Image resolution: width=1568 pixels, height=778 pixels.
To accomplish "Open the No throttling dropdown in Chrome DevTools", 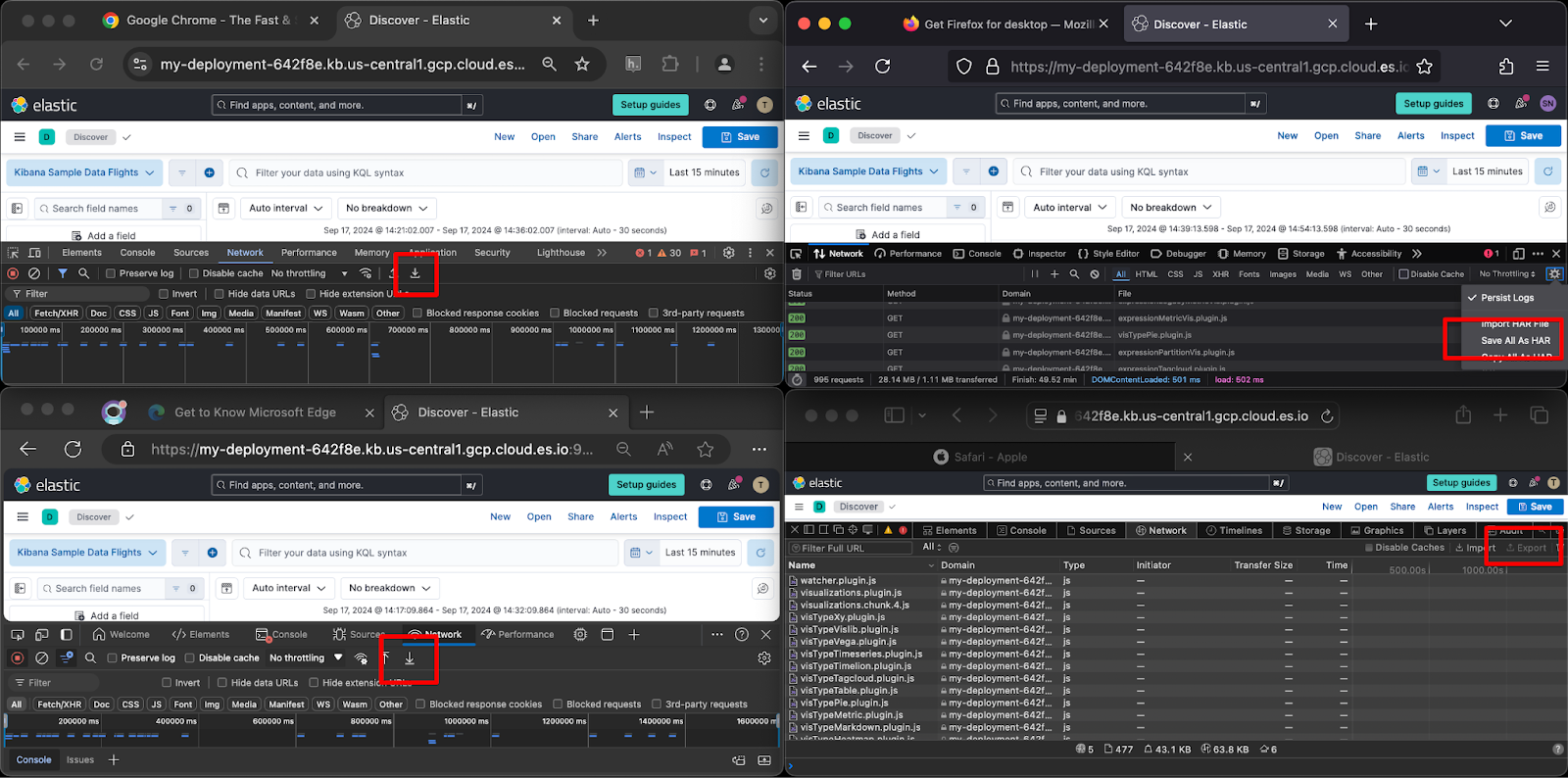I will 310,273.
